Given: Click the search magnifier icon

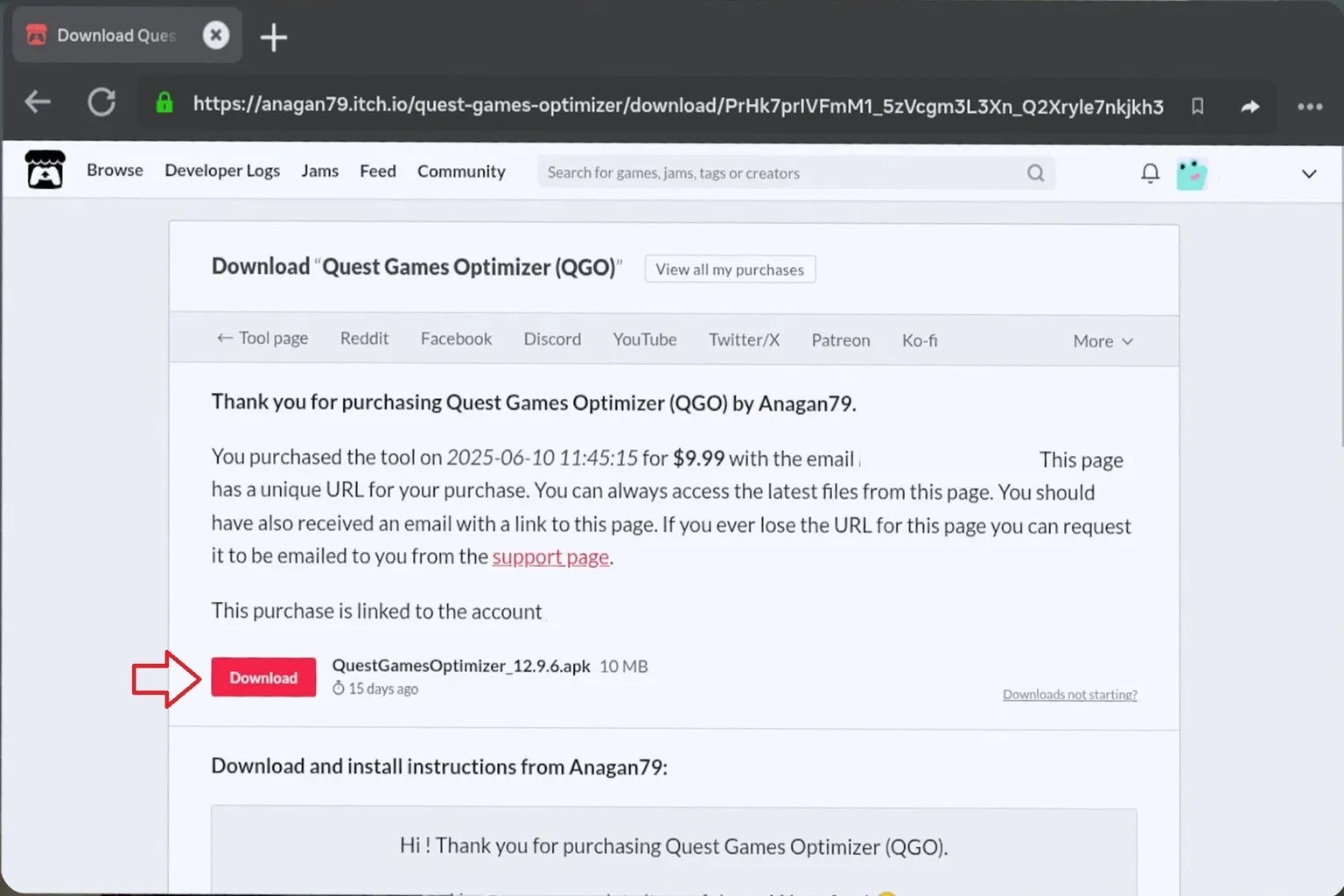Looking at the screenshot, I should (1035, 173).
